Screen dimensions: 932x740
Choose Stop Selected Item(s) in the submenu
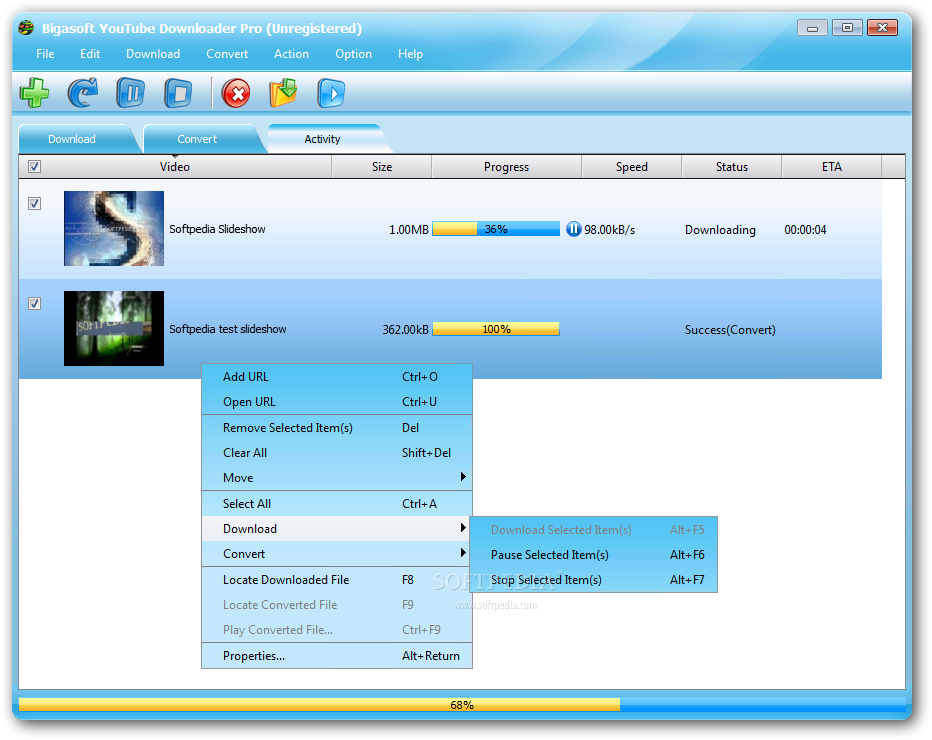tap(593, 580)
